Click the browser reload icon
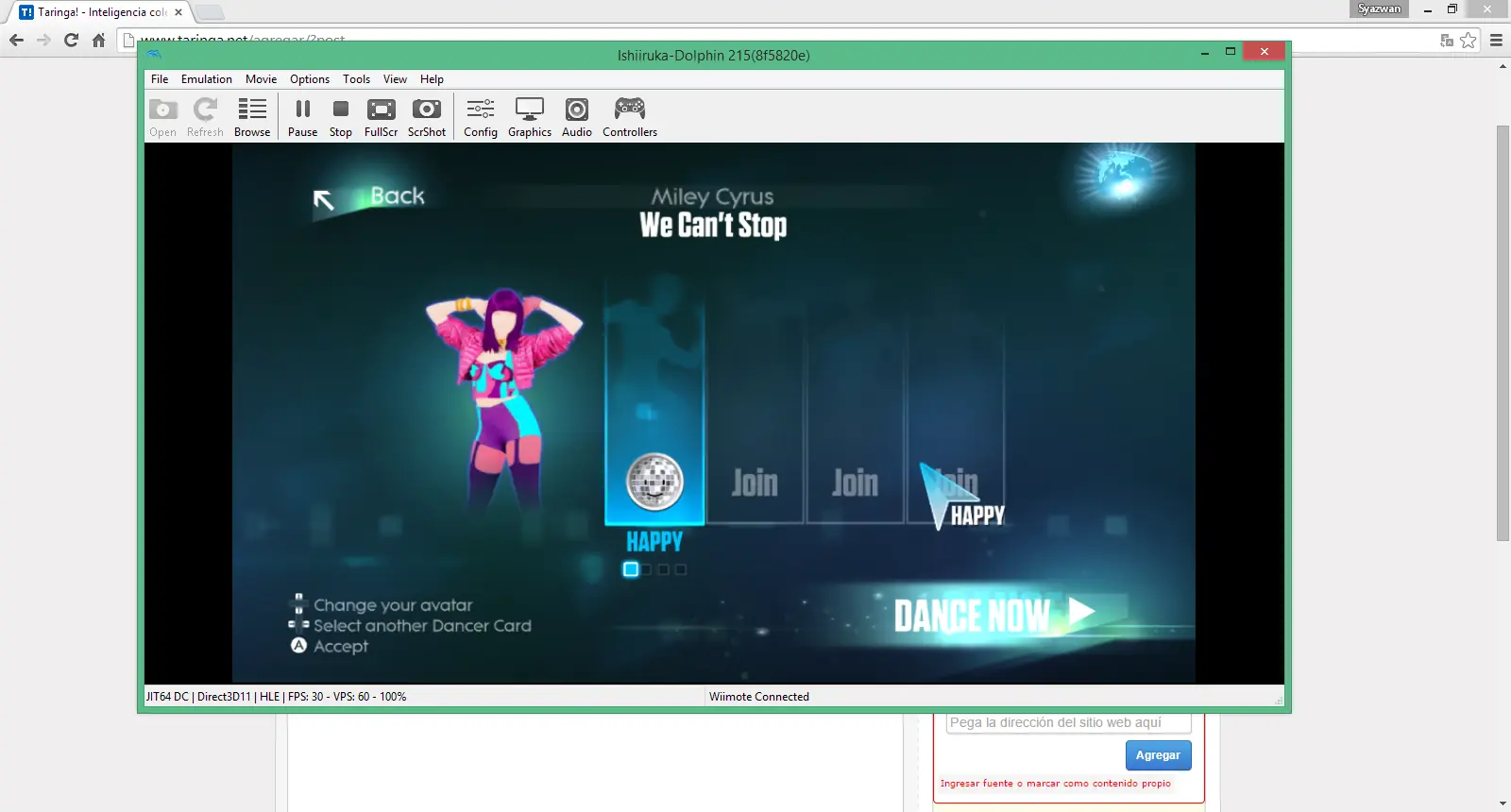This screenshot has width=1511, height=812. point(71,40)
